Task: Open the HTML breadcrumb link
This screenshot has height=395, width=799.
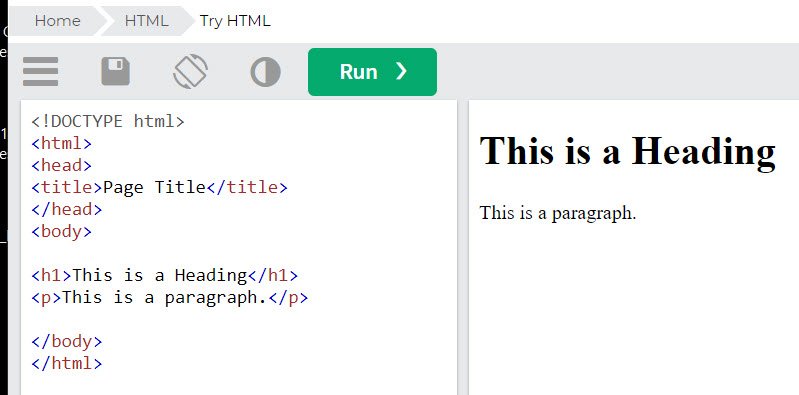Action: [146, 21]
